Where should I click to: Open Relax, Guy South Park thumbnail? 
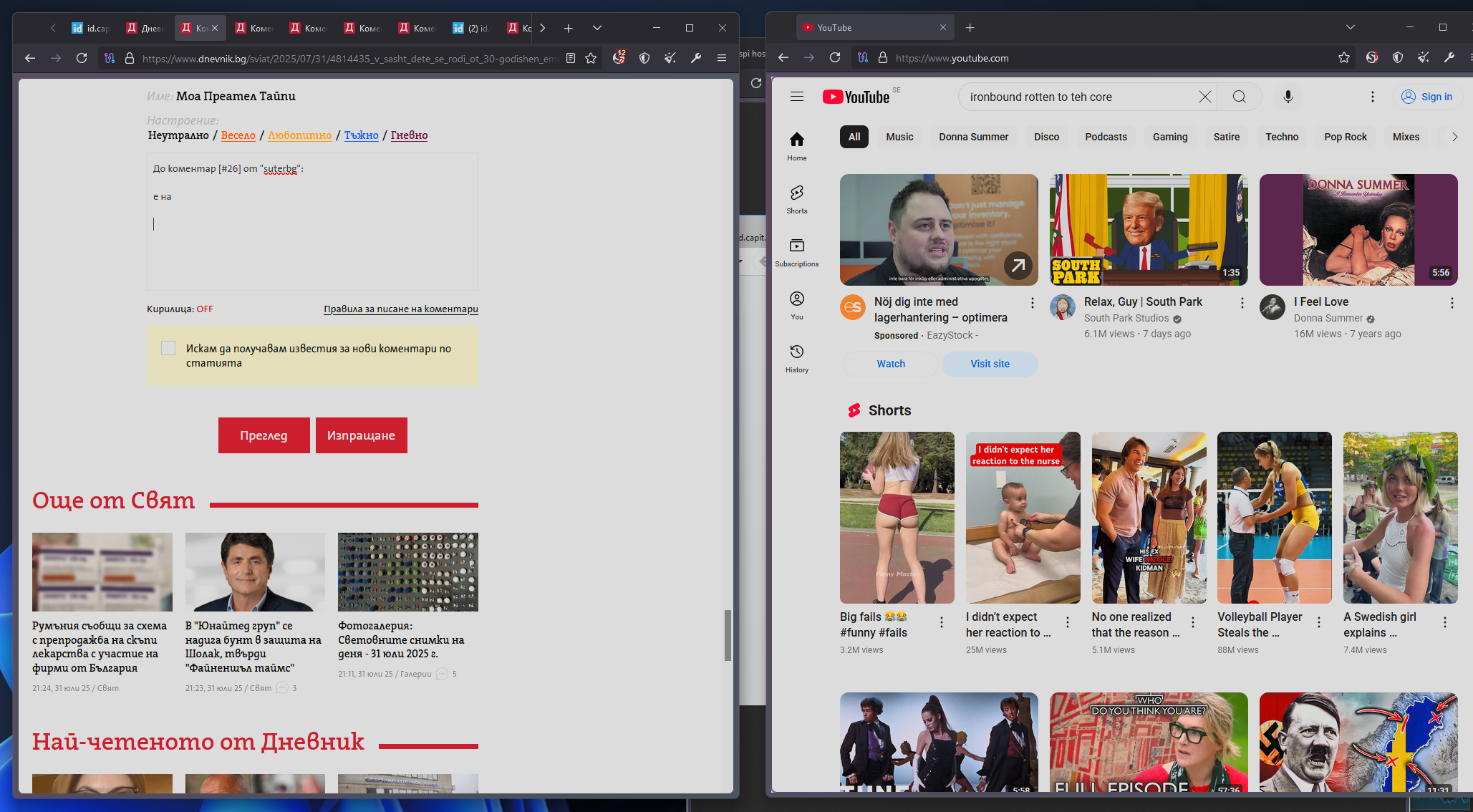[1149, 230]
